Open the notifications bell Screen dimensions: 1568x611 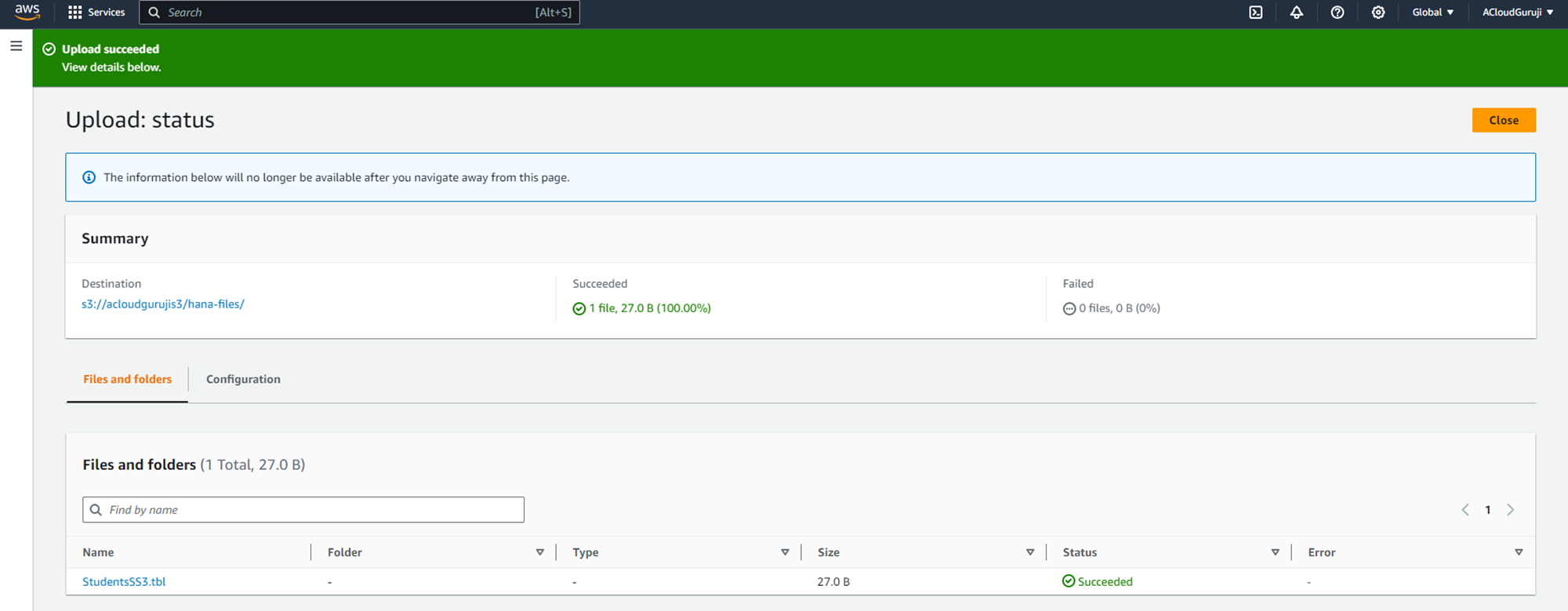point(1296,13)
